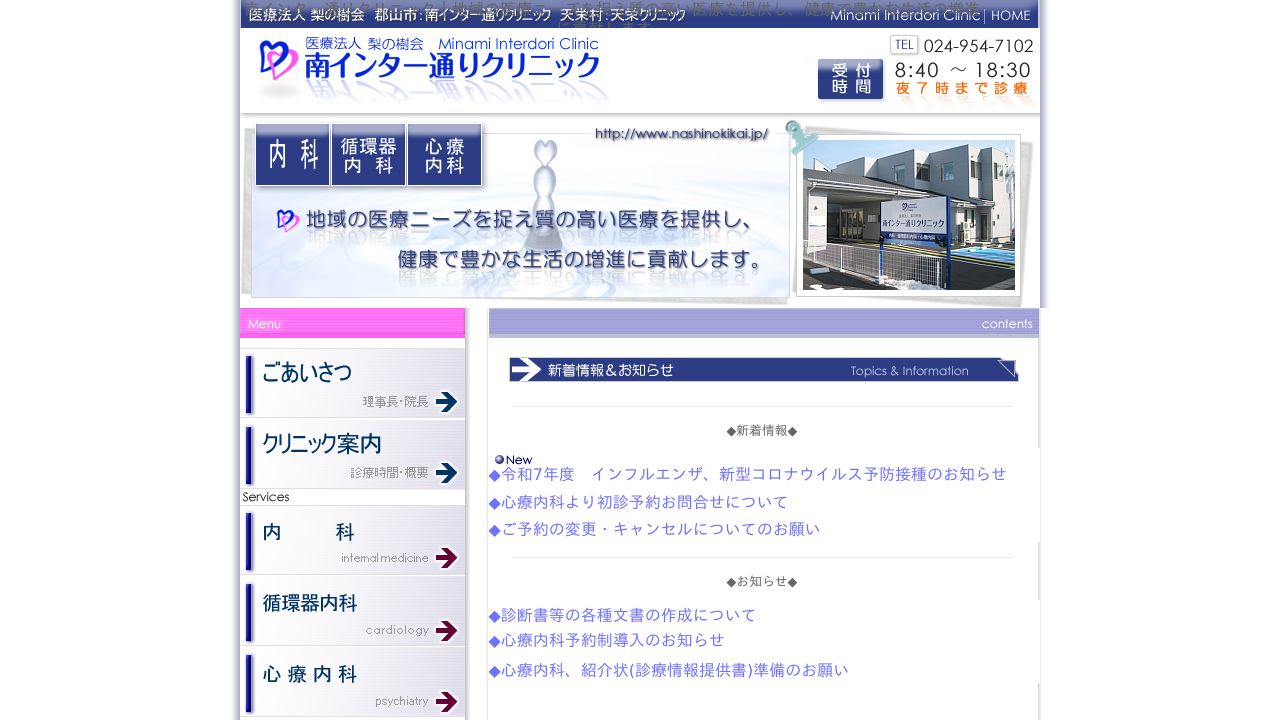Click the arrow icon next to cardiology menu
Viewport: 1280px width, 720px height.
click(447, 631)
